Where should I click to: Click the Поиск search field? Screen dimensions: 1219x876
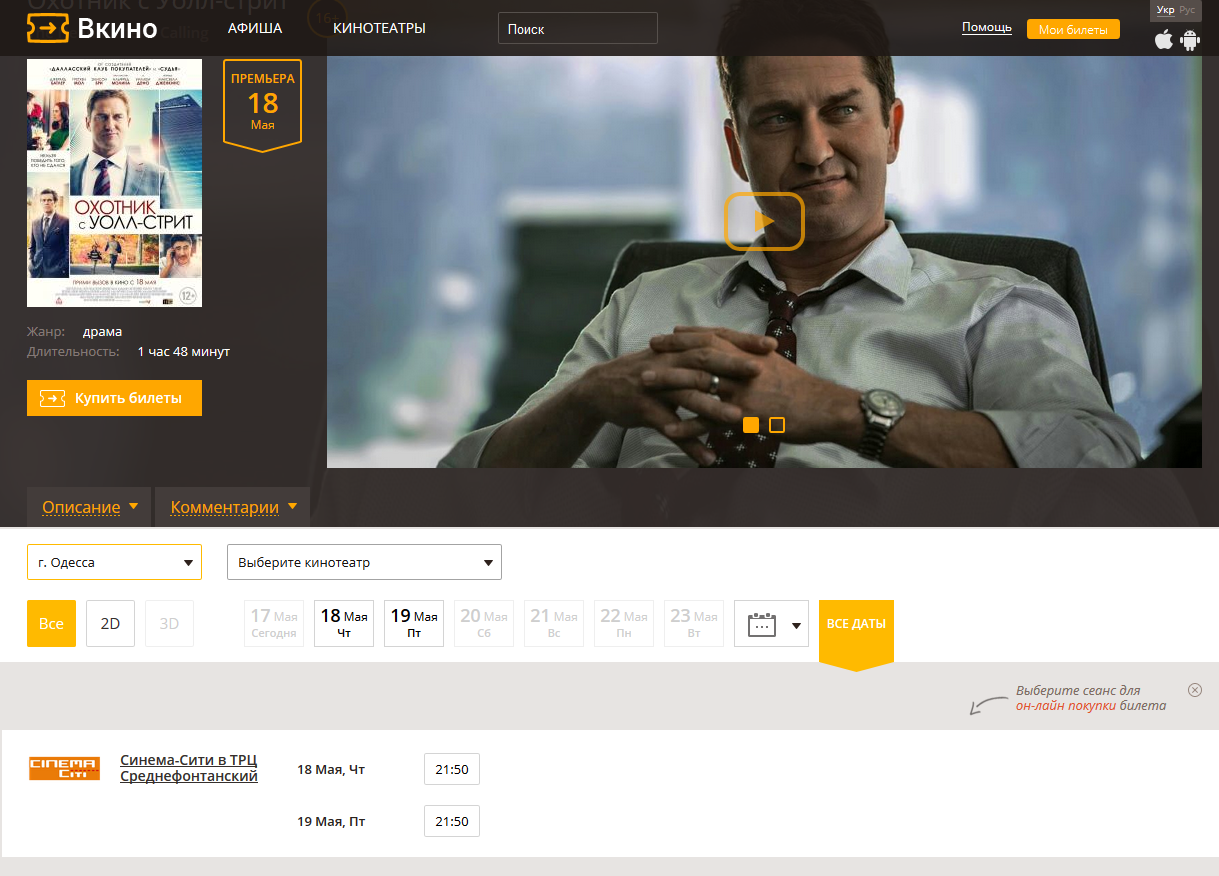(577, 29)
